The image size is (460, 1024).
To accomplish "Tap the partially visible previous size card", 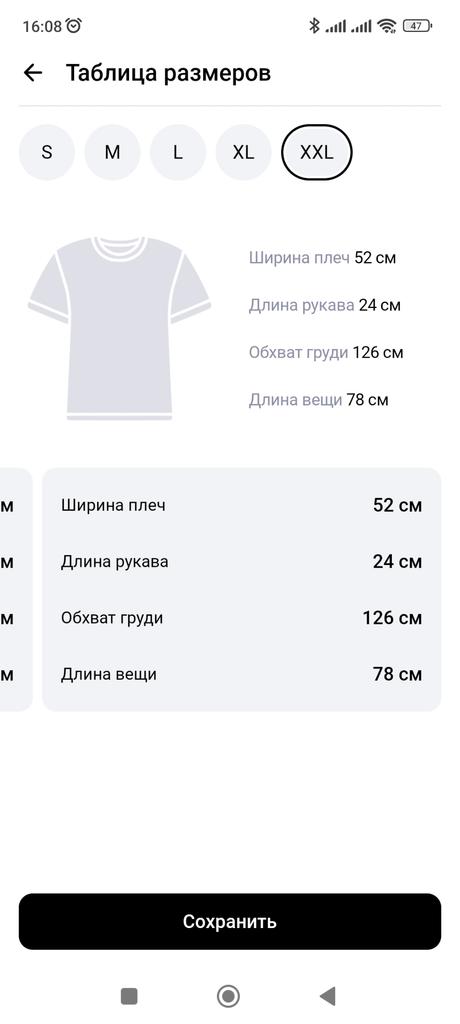I will (x=14, y=589).
